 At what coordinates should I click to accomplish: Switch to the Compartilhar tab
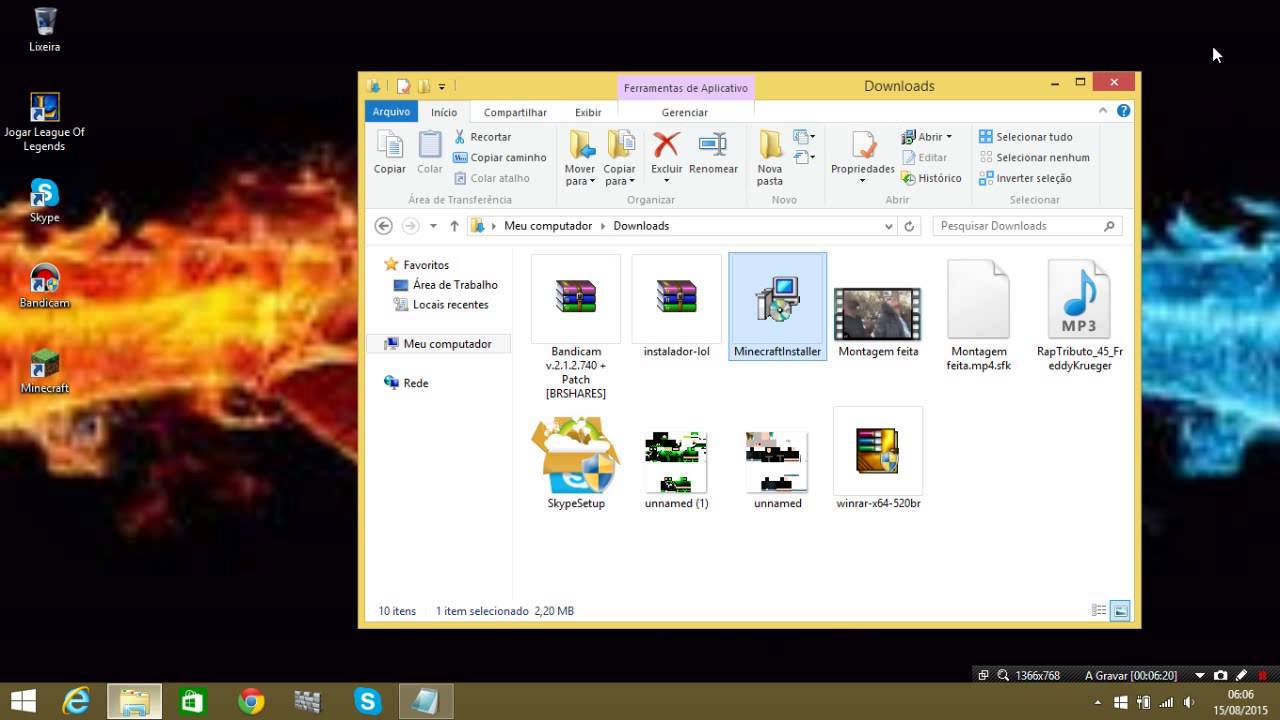pos(515,112)
